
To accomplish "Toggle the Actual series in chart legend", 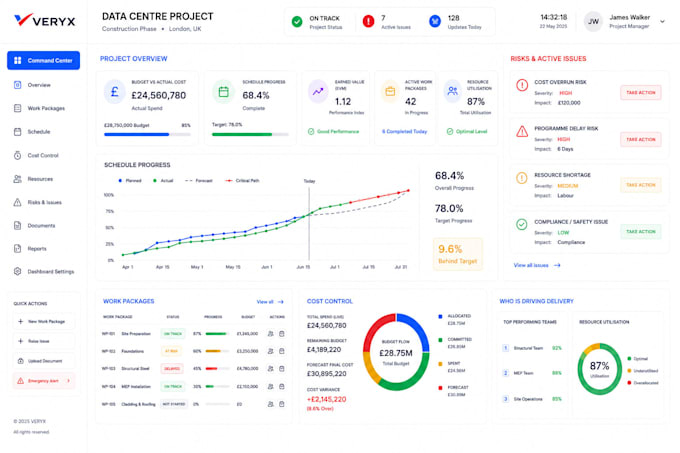I will 163,180.
